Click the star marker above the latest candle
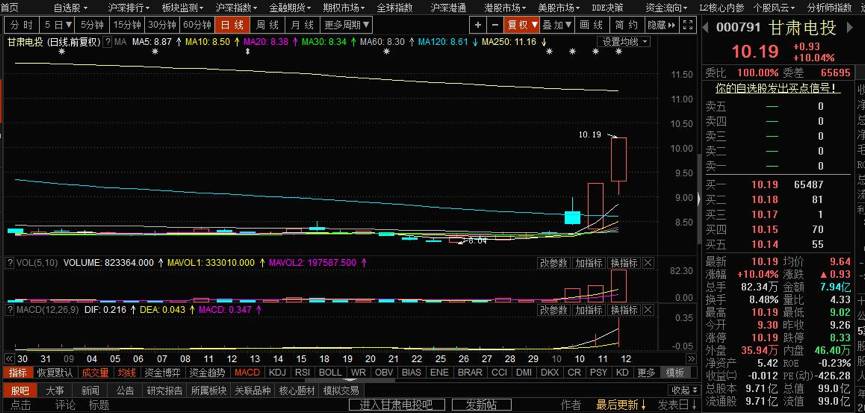This screenshot has height=413, width=865. coord(619,51)
